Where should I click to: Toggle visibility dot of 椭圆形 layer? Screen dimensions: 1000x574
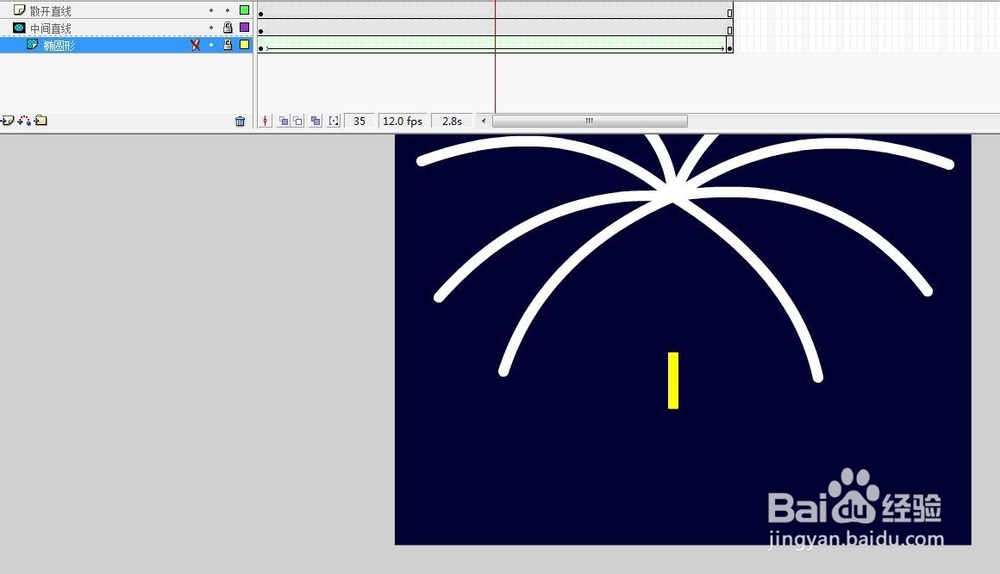[211, 45]
